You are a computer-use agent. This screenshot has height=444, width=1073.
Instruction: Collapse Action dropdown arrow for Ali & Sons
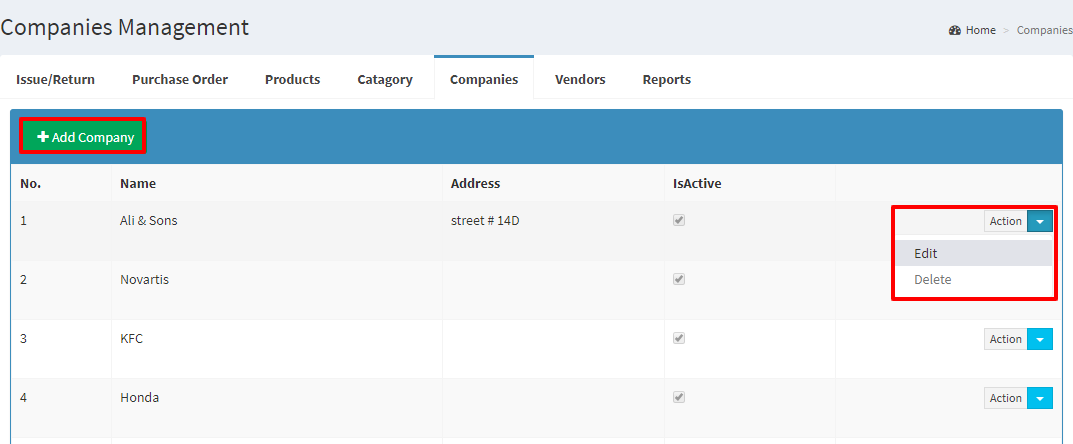click(1039, 221)
